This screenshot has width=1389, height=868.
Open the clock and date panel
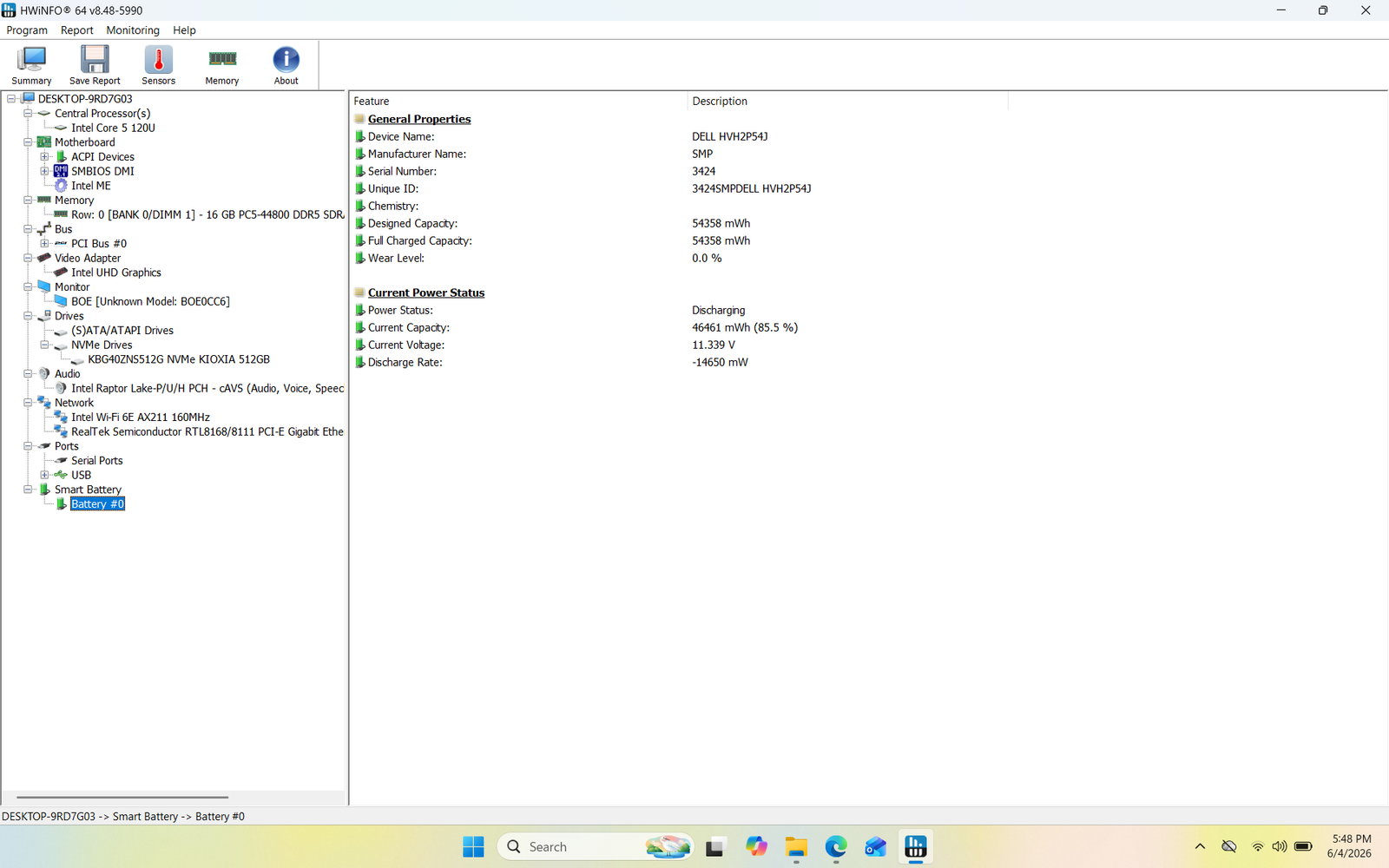pyautogui.click(x=1351, y=846)
